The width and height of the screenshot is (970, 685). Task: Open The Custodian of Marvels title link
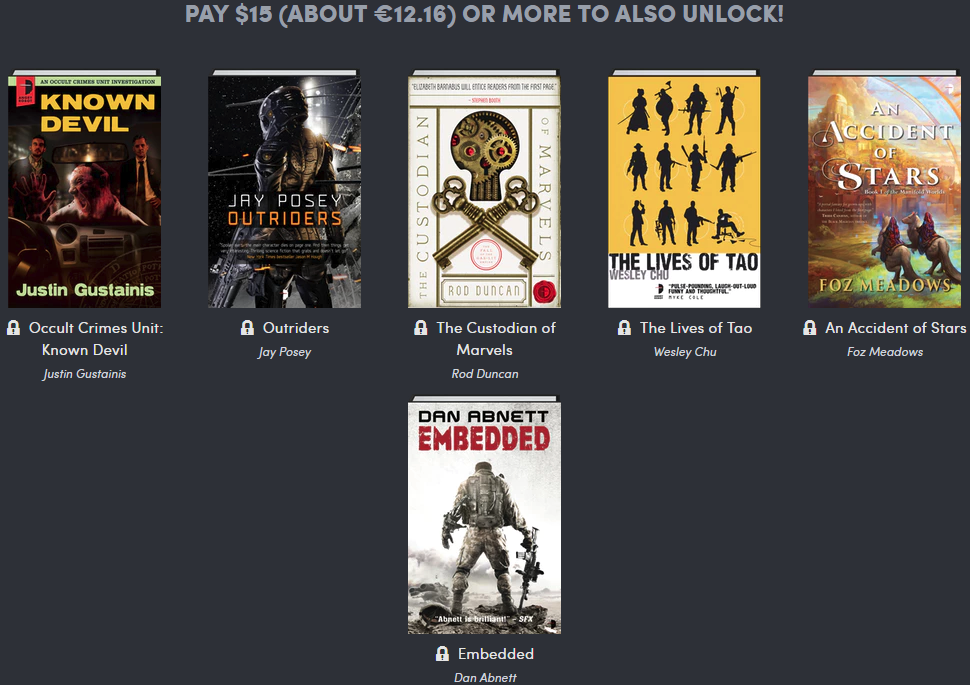click(496, 339)
